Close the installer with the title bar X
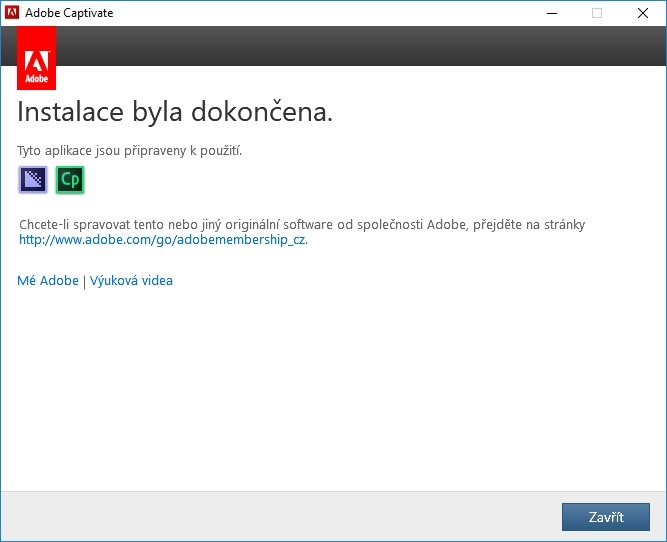The width and height of the screenshot is (667, 542). pos(642,13)
